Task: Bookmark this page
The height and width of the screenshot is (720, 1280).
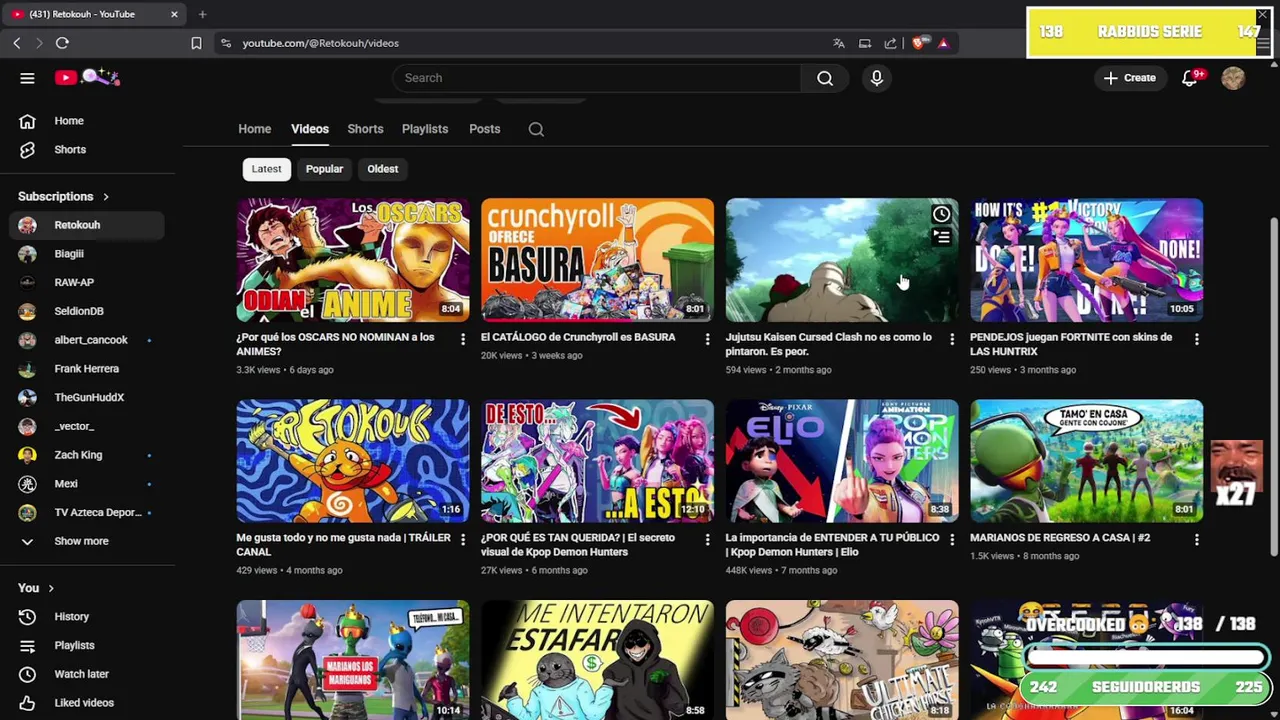Action: coord(196,43)
